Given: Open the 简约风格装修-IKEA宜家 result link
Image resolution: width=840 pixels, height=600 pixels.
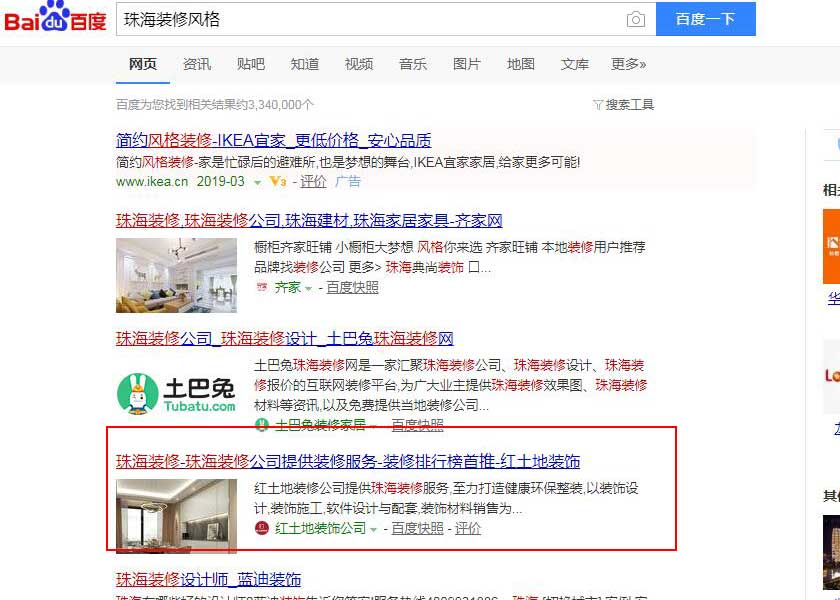Looking at the screenshot, I should 274,140.
